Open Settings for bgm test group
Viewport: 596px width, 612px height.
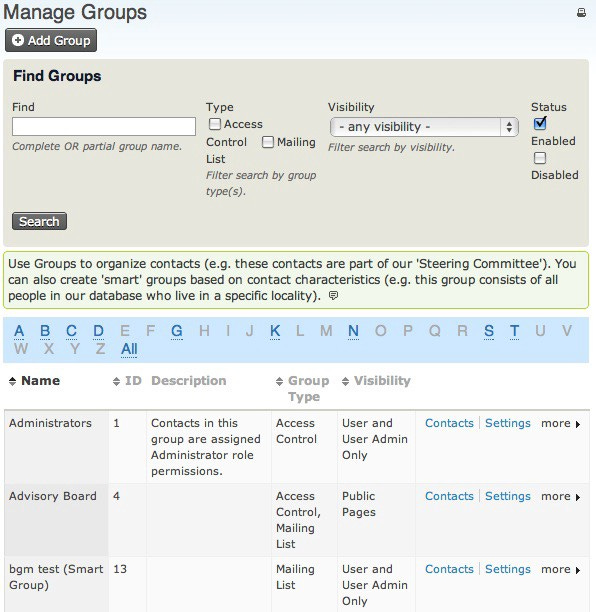pos(508,569)
